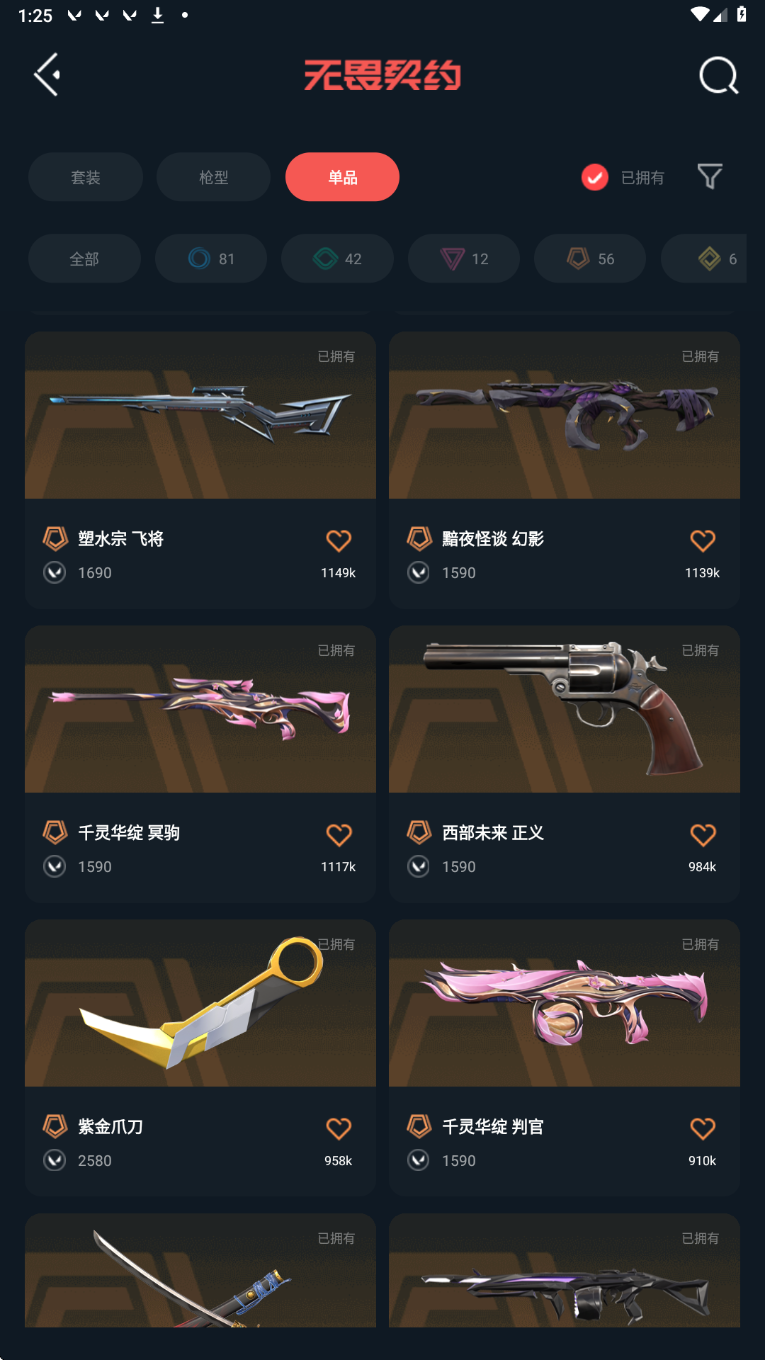Favorite the 黯夜怪谈 幻影 heart icon
Image resolution: width=765 pixels, height=1360 pixels.
pos(703,541)
